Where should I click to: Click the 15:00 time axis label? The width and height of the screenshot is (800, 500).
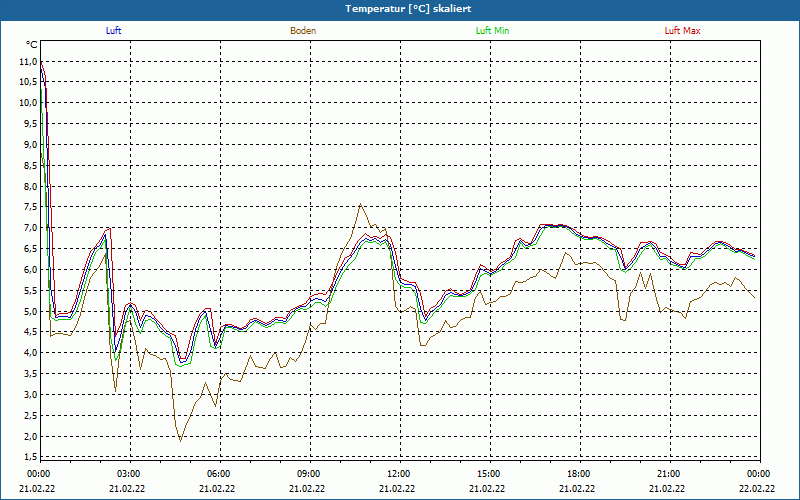coord(489,474)
